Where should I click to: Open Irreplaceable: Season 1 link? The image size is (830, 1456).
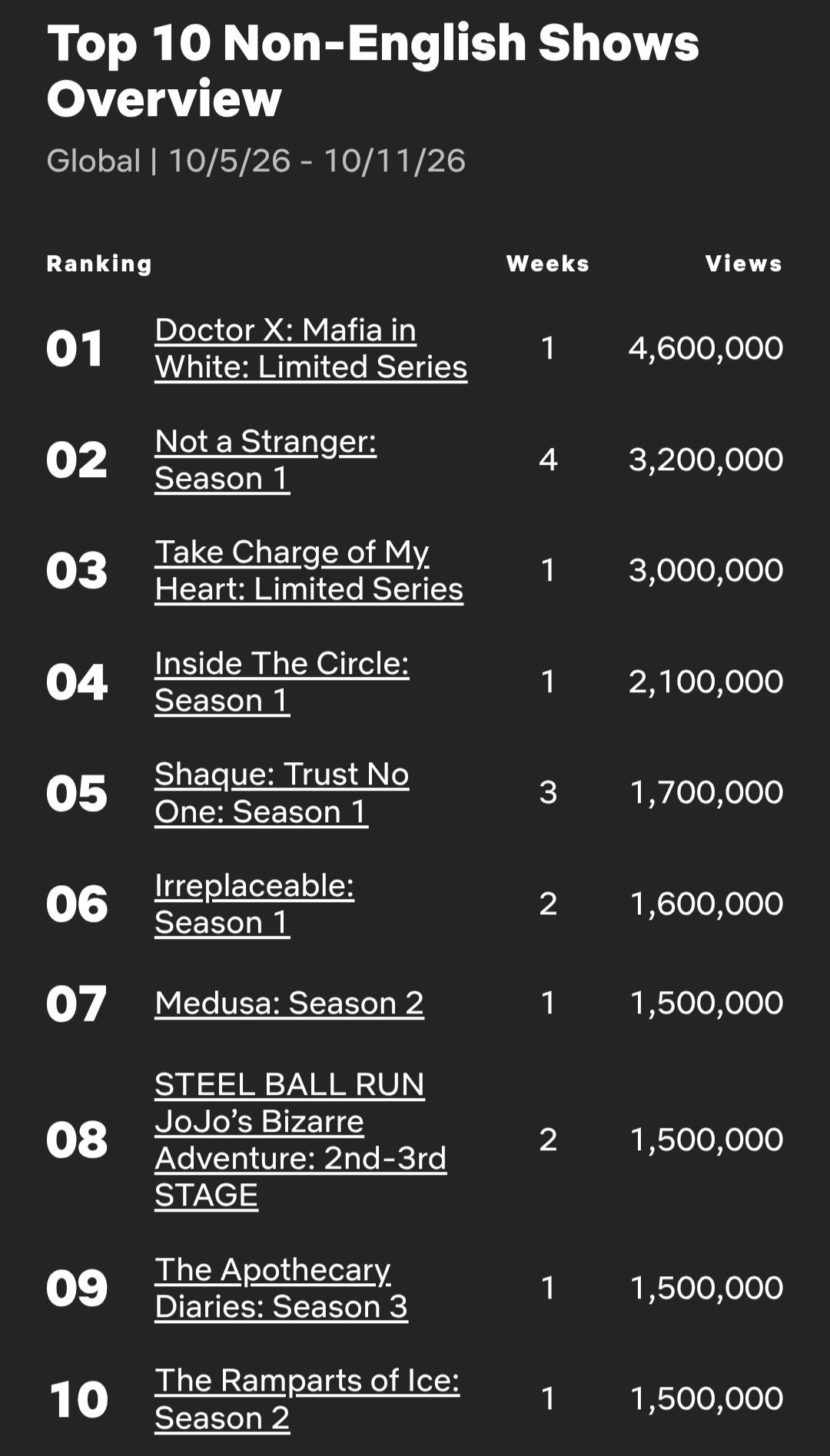pos(254,904)
